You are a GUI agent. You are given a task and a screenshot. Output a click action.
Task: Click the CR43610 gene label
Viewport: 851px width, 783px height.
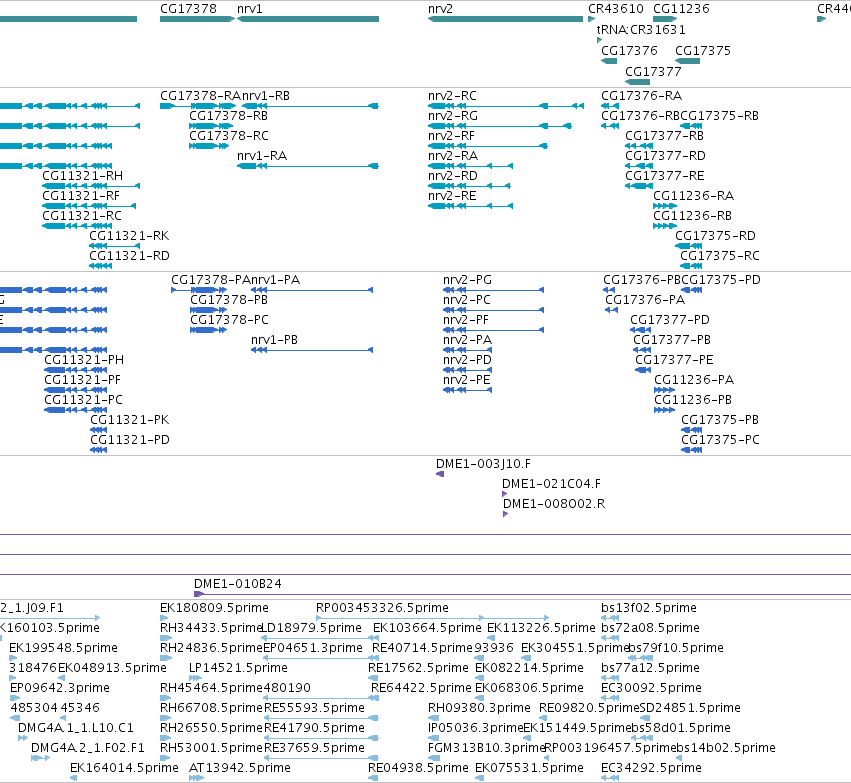click(x=615, y=9)
